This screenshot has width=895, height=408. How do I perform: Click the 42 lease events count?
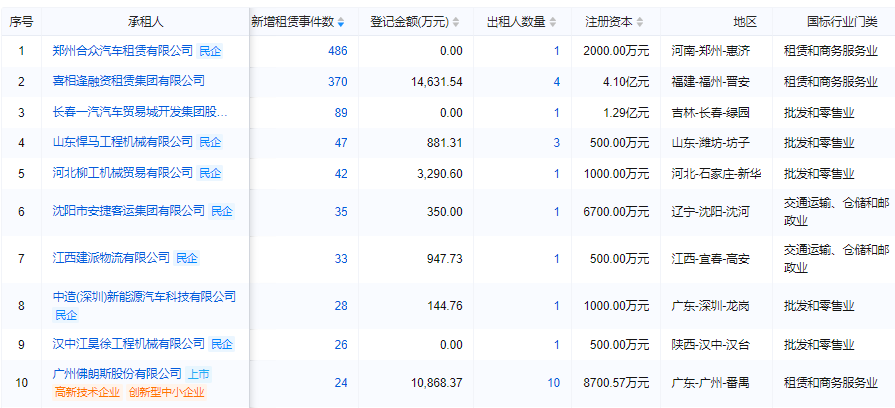[341, 174]
